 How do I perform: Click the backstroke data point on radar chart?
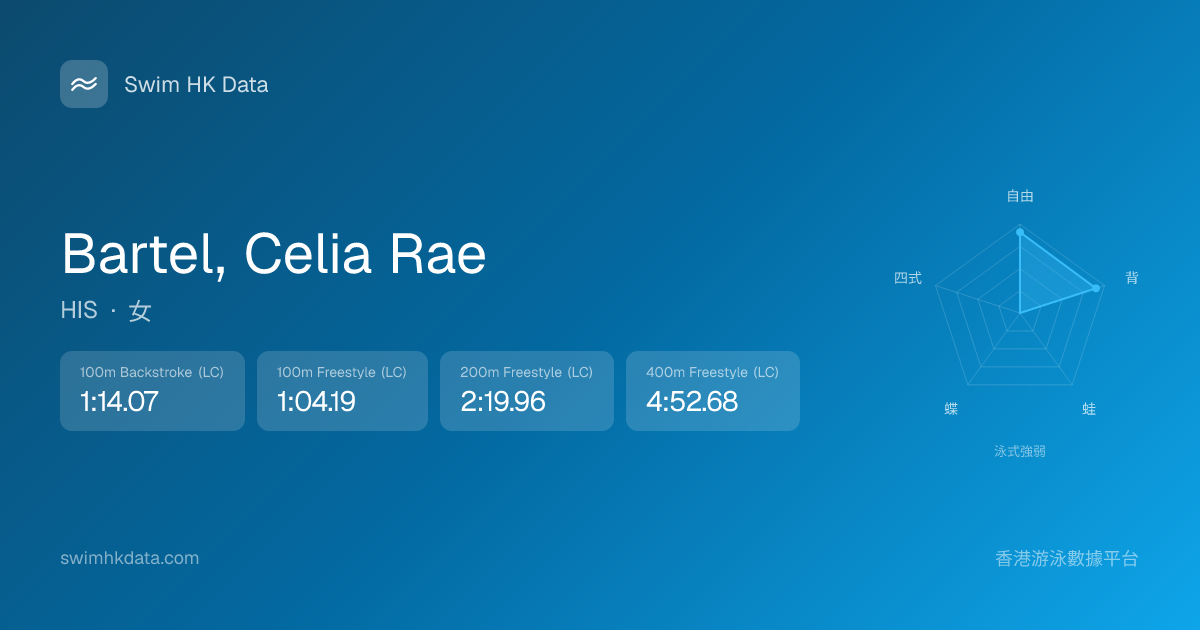coord(1097,288)
